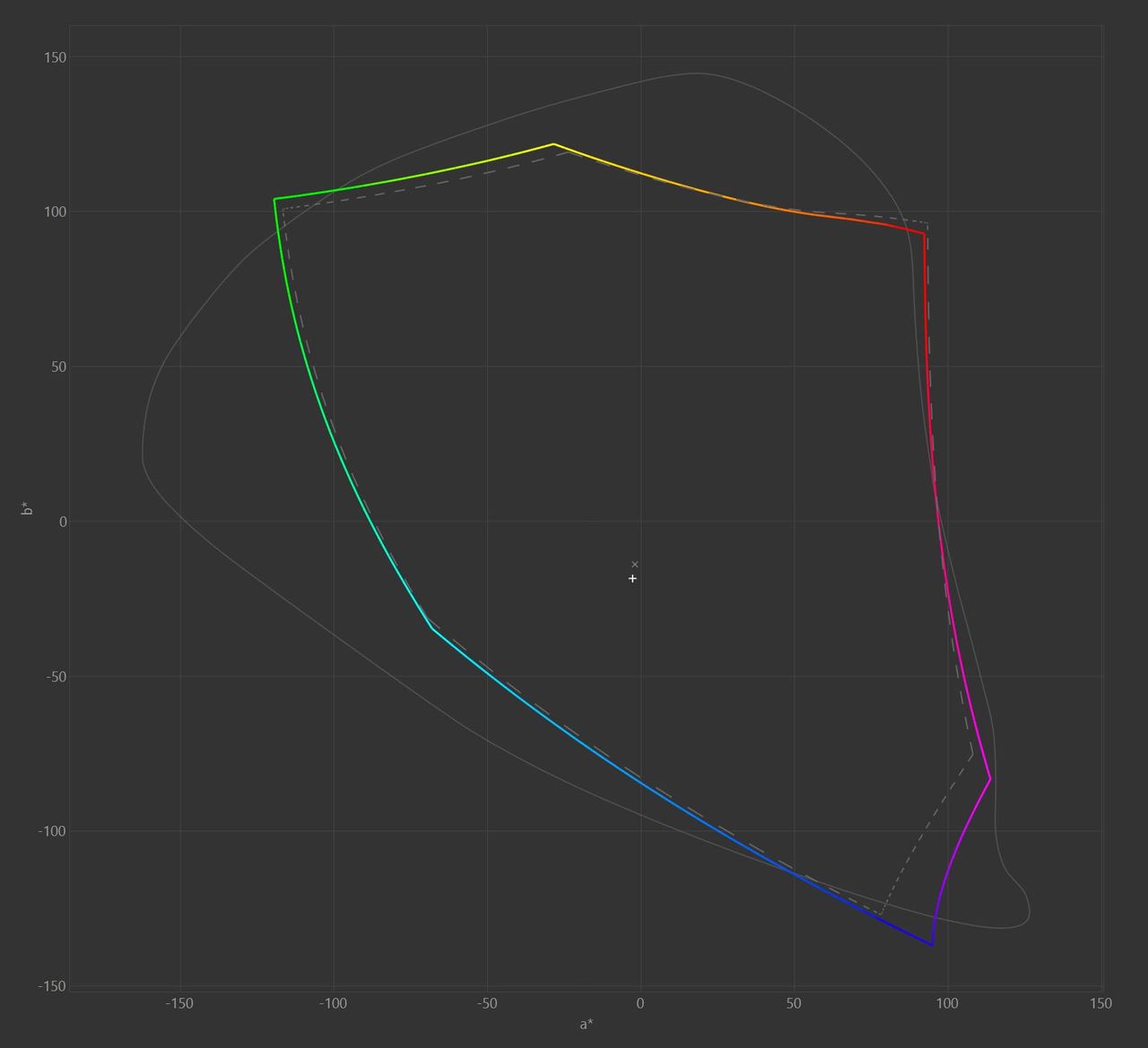The height and width of the screenshot is (1048, 1148).
Task: Click the 100 tick on a* axis
Action: pos(947,1003)
